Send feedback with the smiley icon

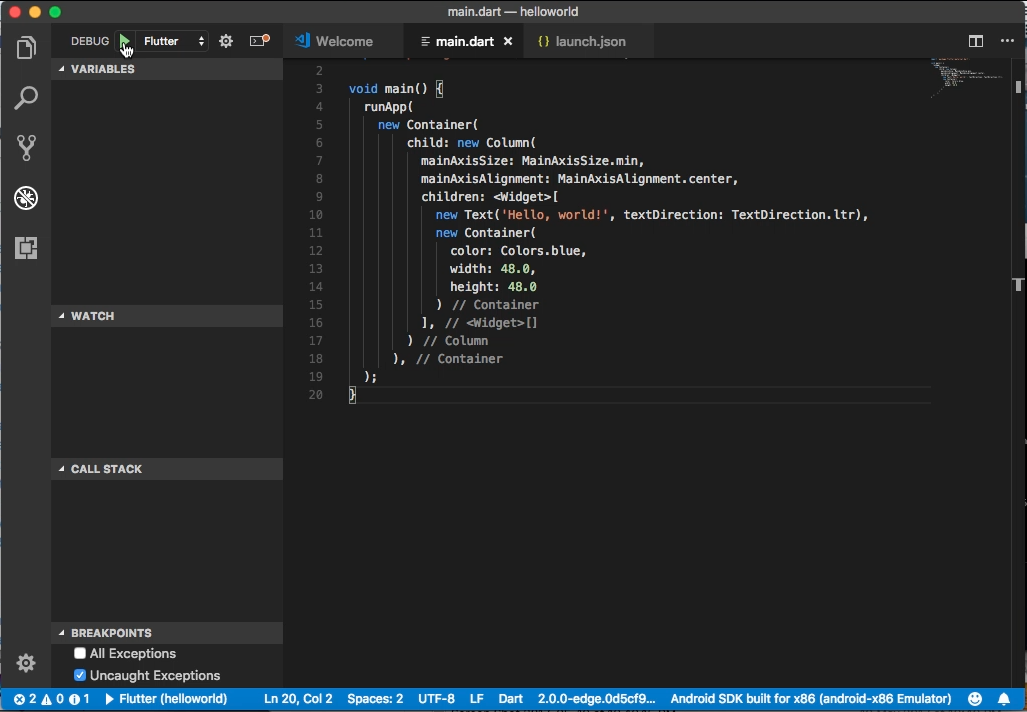(975, 699)
